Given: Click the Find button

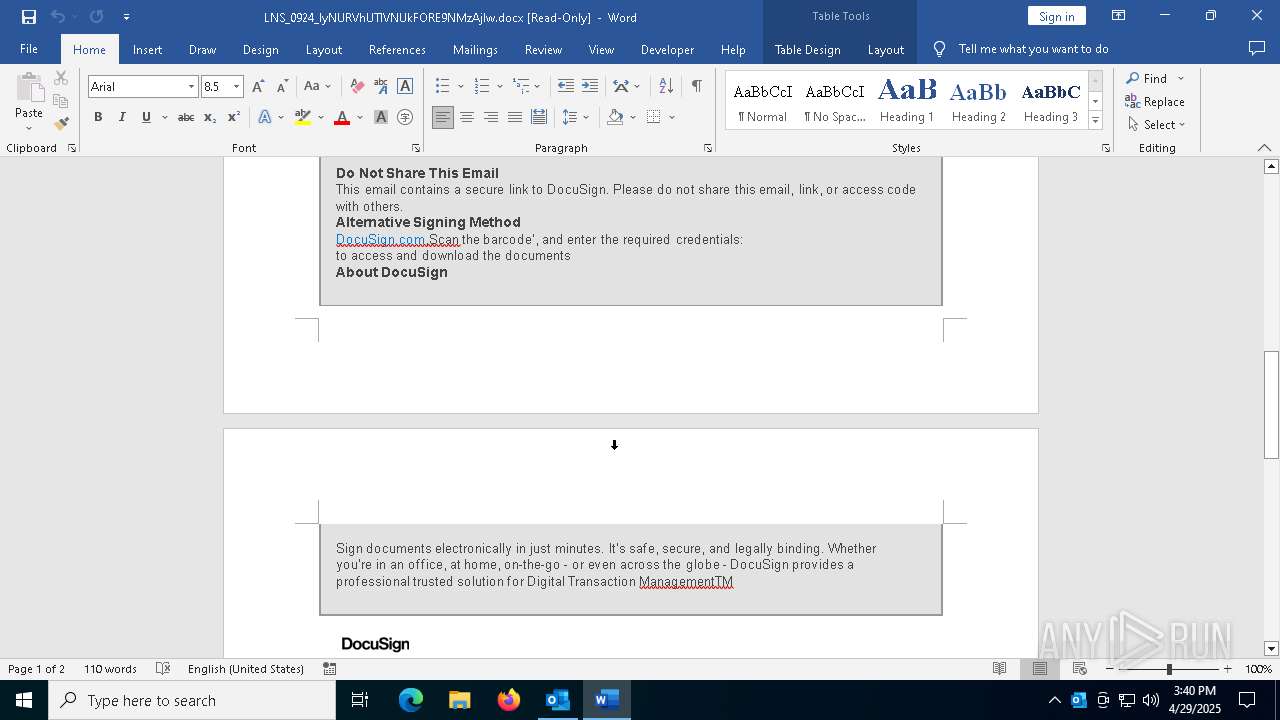Looking at the screenshot, I should click(x=1146, y=78).
